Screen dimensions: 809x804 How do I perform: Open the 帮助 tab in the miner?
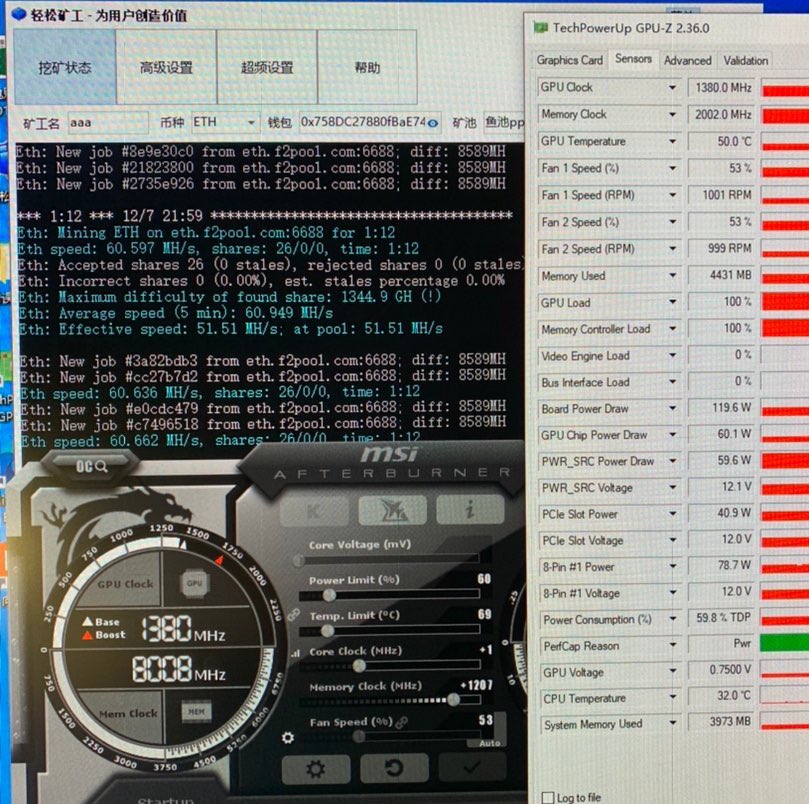tap(367, 67)
